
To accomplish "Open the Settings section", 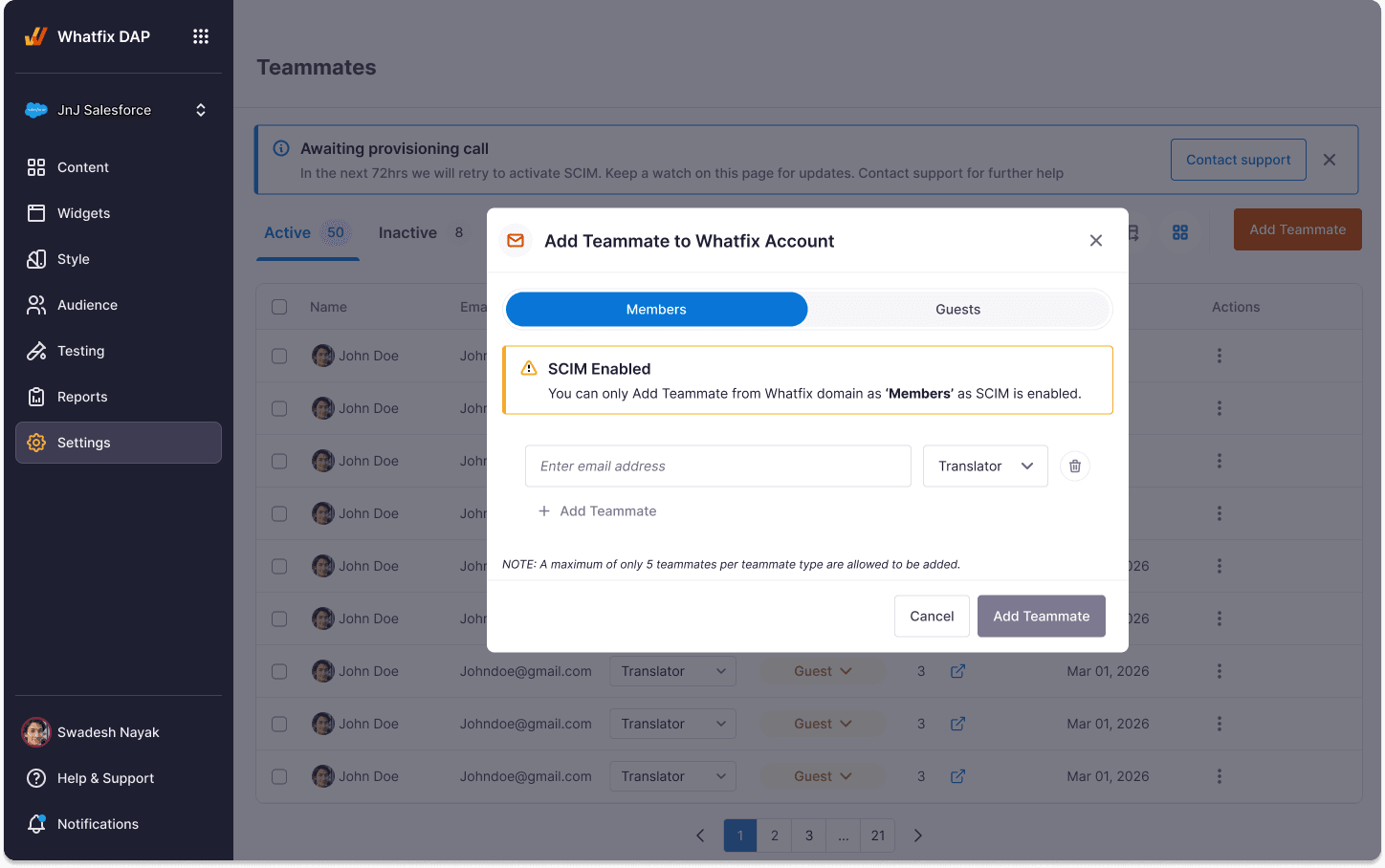I will pyautogui.click(x=119, y=443).
